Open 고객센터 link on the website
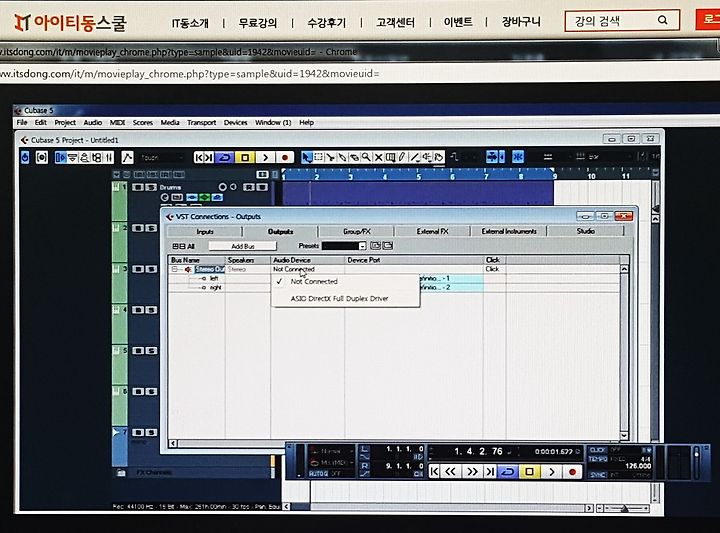 point(395,22)
